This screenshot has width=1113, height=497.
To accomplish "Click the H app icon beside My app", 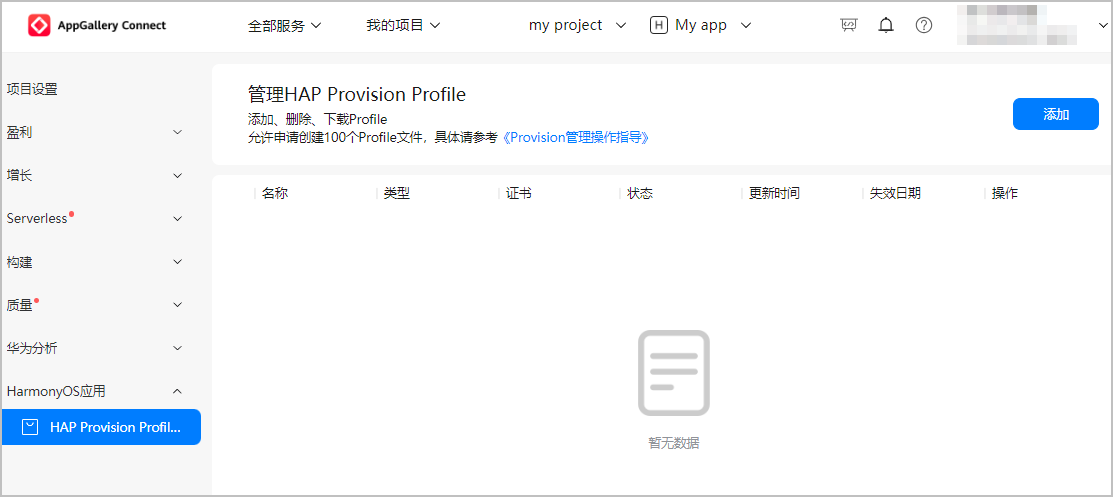I will click(x=659, y=26).
